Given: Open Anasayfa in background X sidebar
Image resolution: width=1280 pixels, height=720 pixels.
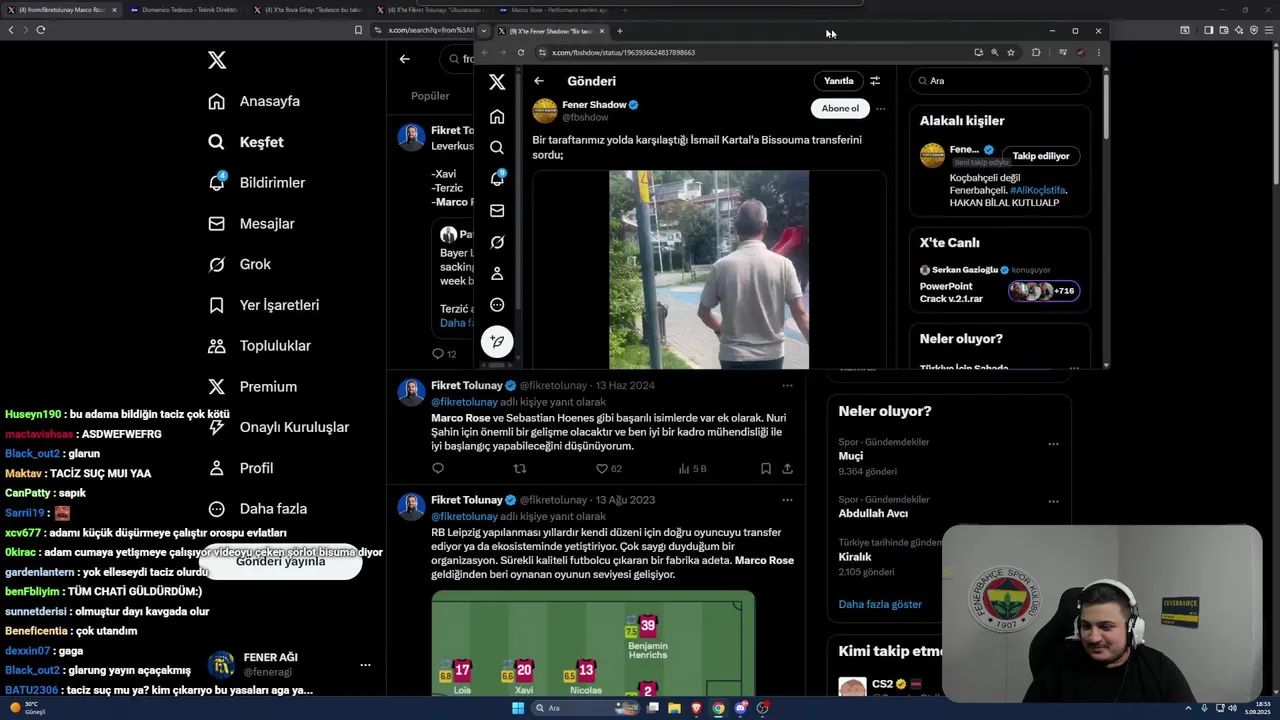Looking at the screenshot, I should [255, 101].
